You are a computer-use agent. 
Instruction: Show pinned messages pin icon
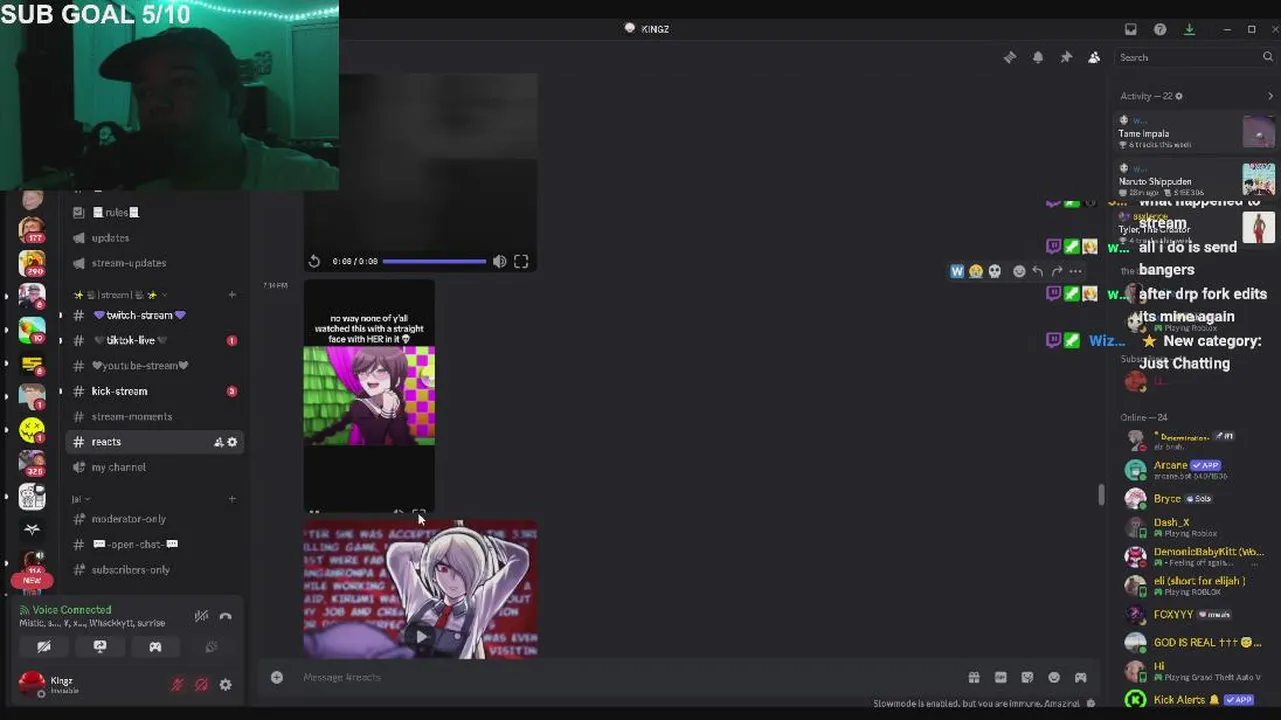coord(1066,58)
